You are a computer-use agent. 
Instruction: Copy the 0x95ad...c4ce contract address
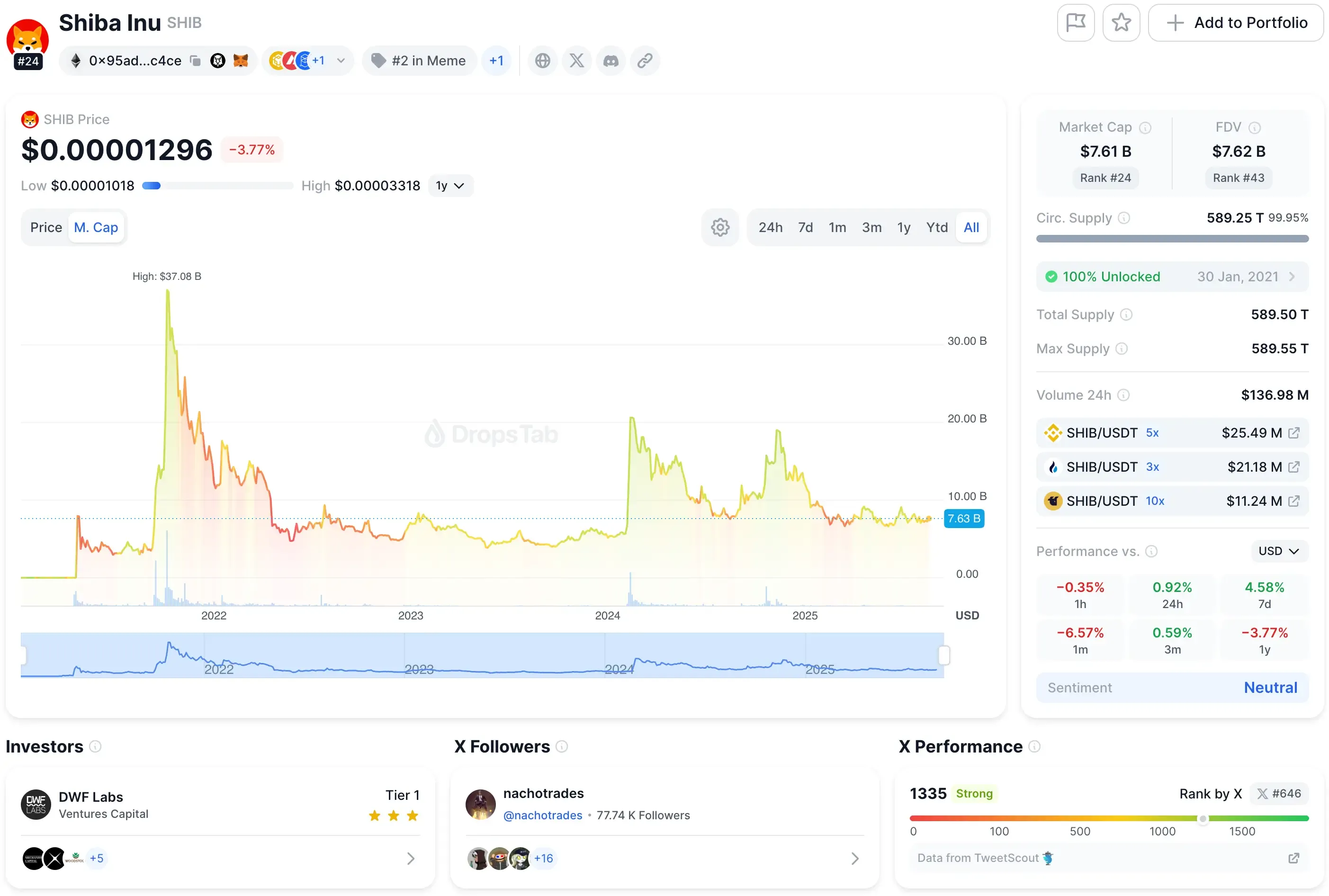click(x=196, y=61)
